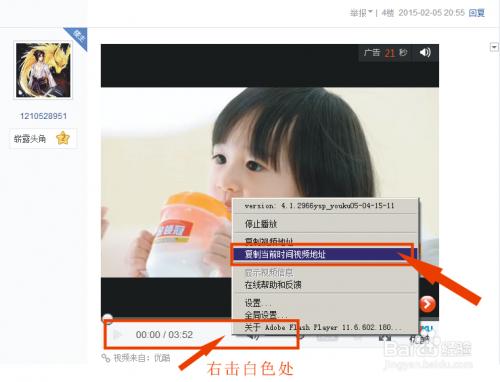
Task: Open profile link 1210528951
Action: [x=43, y=116]
